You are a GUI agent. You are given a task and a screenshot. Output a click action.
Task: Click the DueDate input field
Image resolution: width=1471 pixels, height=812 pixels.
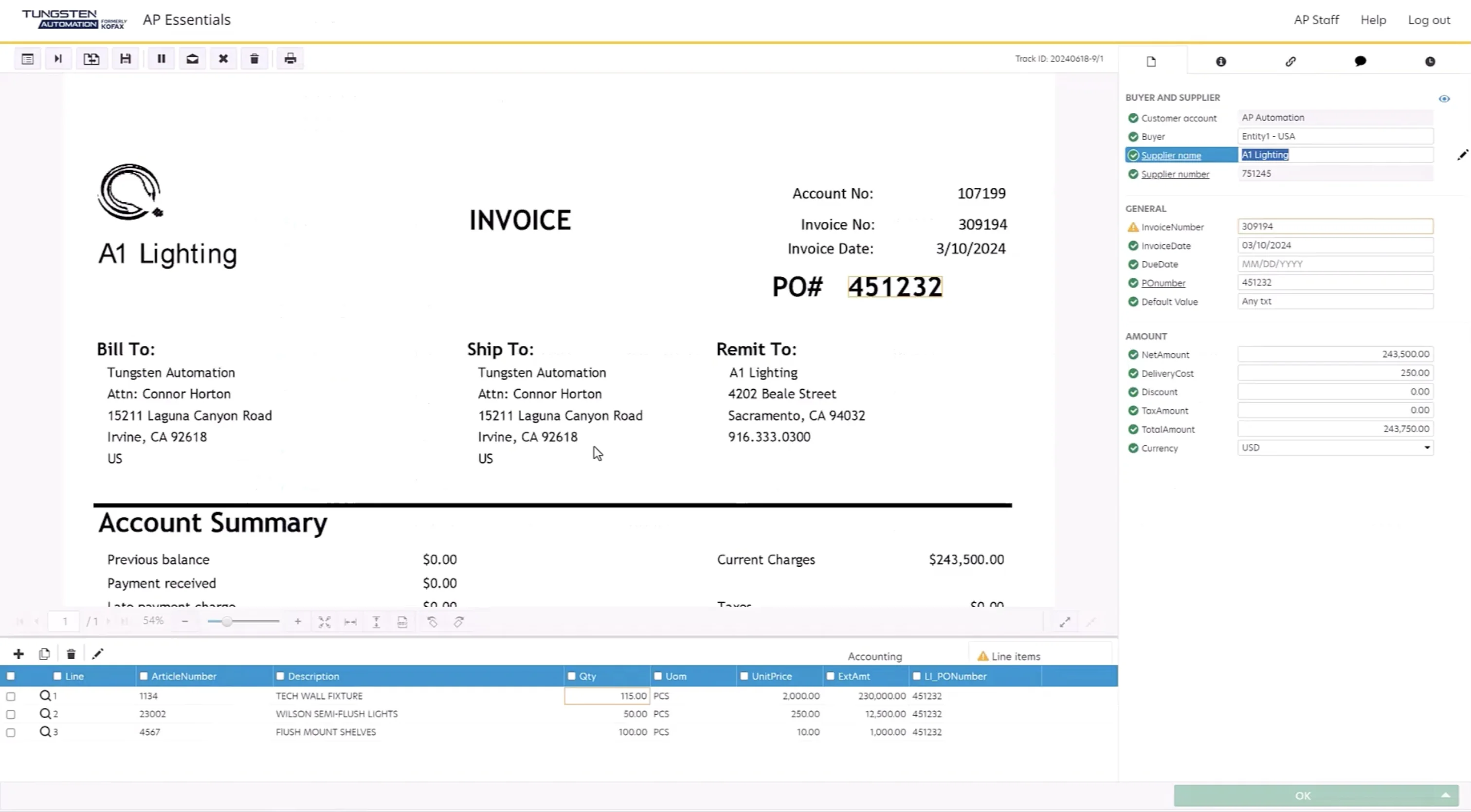pos(1335,264)
